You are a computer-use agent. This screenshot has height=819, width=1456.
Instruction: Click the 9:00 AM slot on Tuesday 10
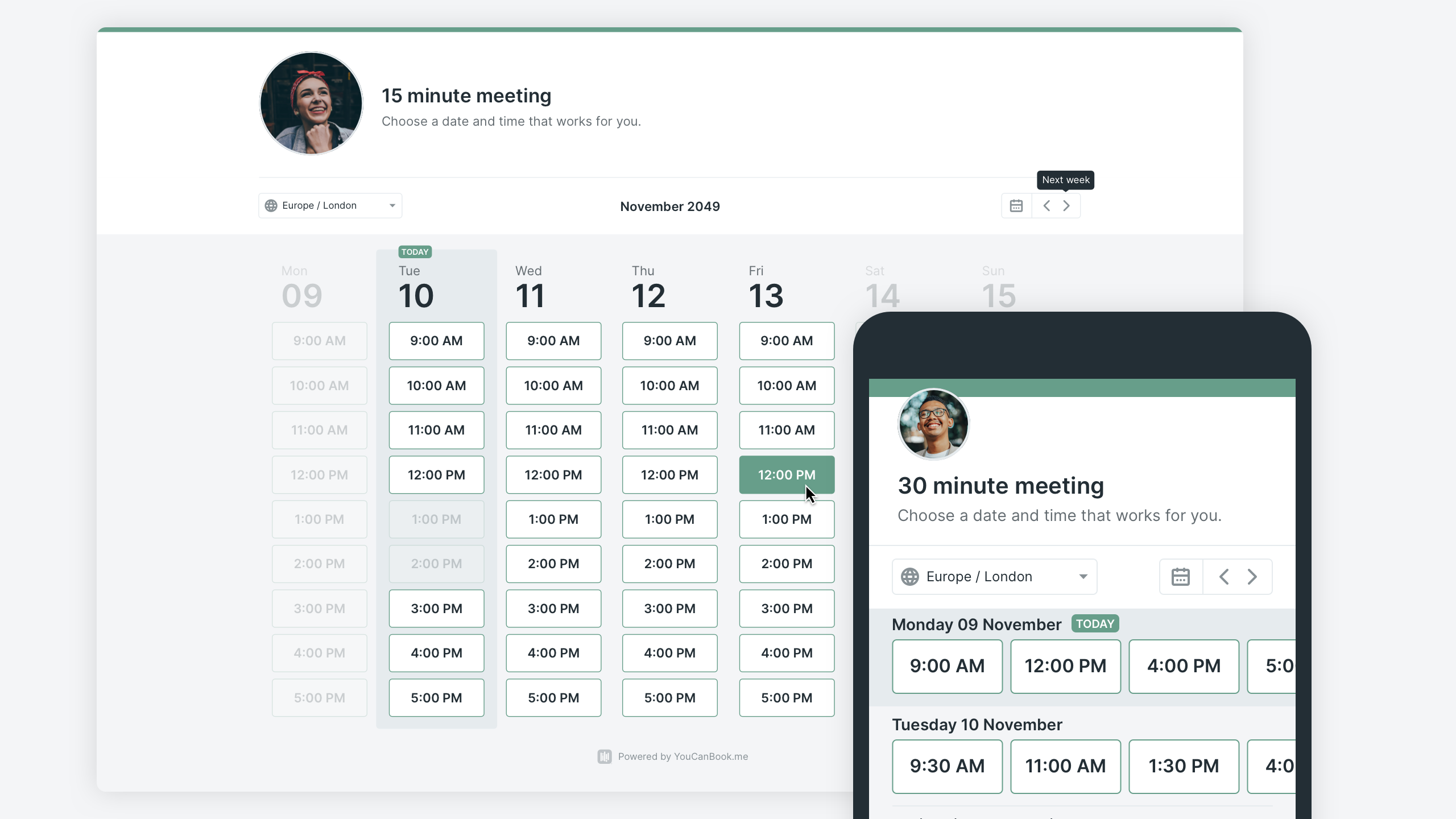pyautogui.click(x=436, y=340)
